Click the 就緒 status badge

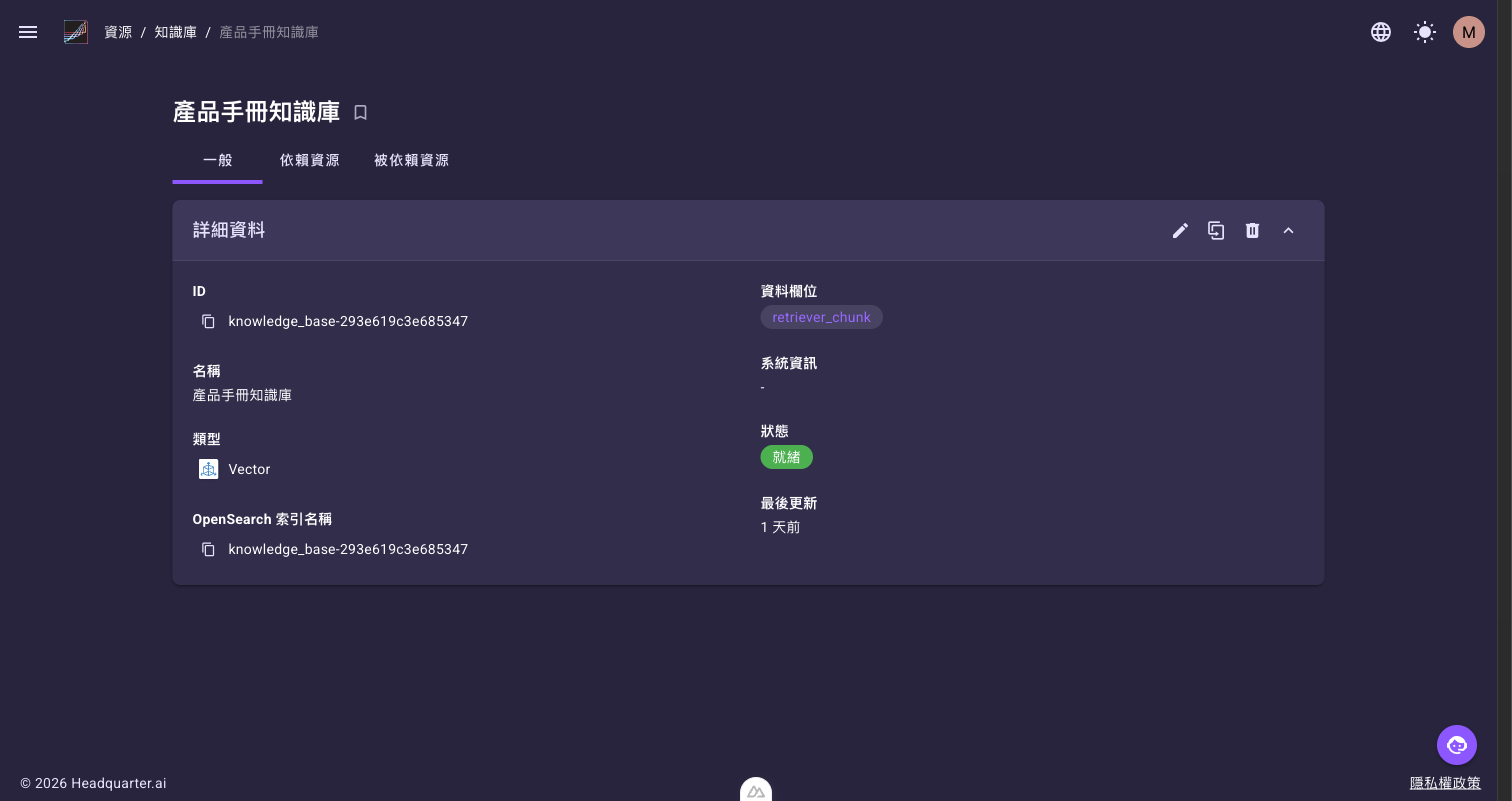click(787, 457)
